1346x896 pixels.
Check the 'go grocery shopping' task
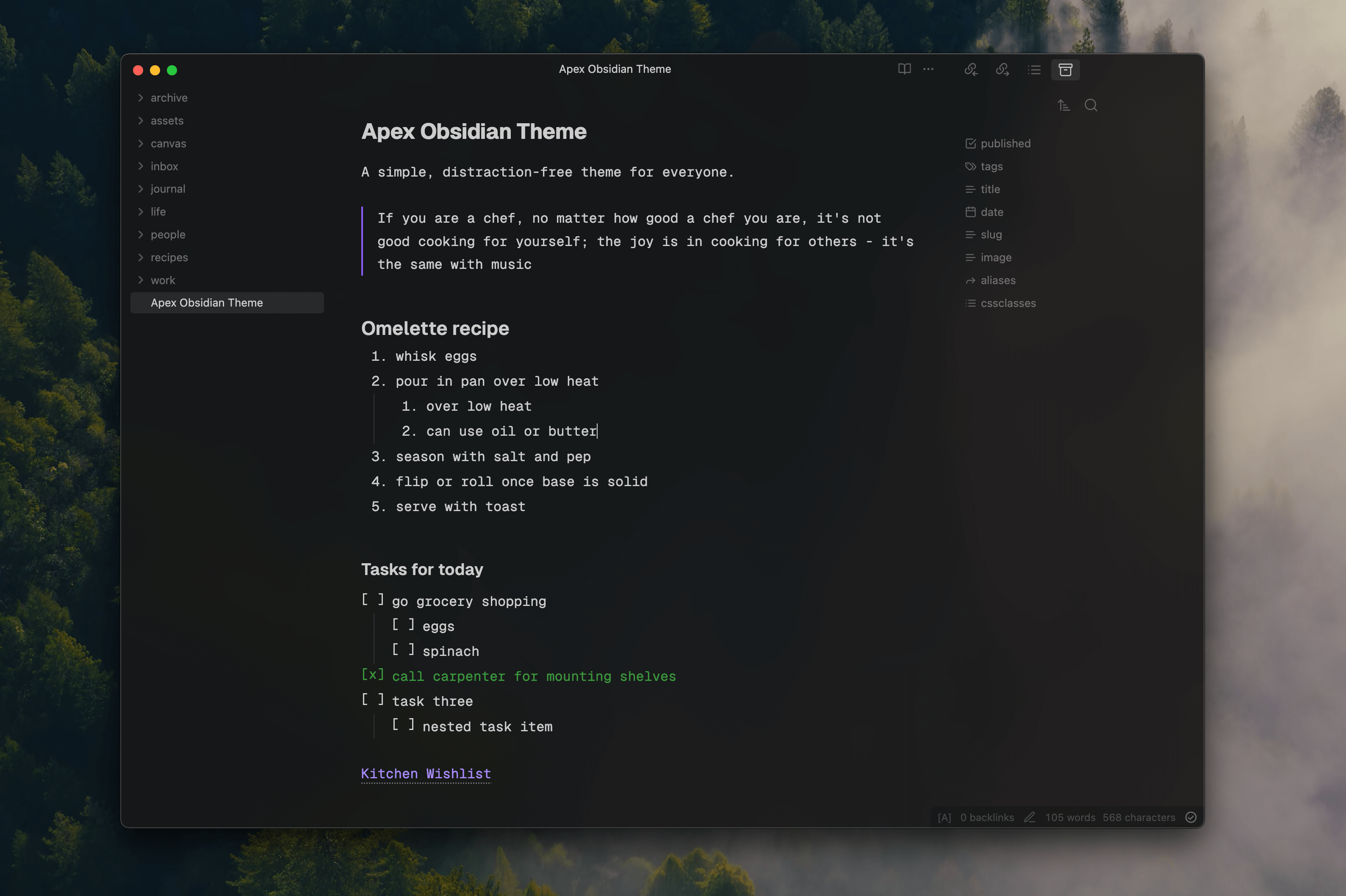click(373, 600)
